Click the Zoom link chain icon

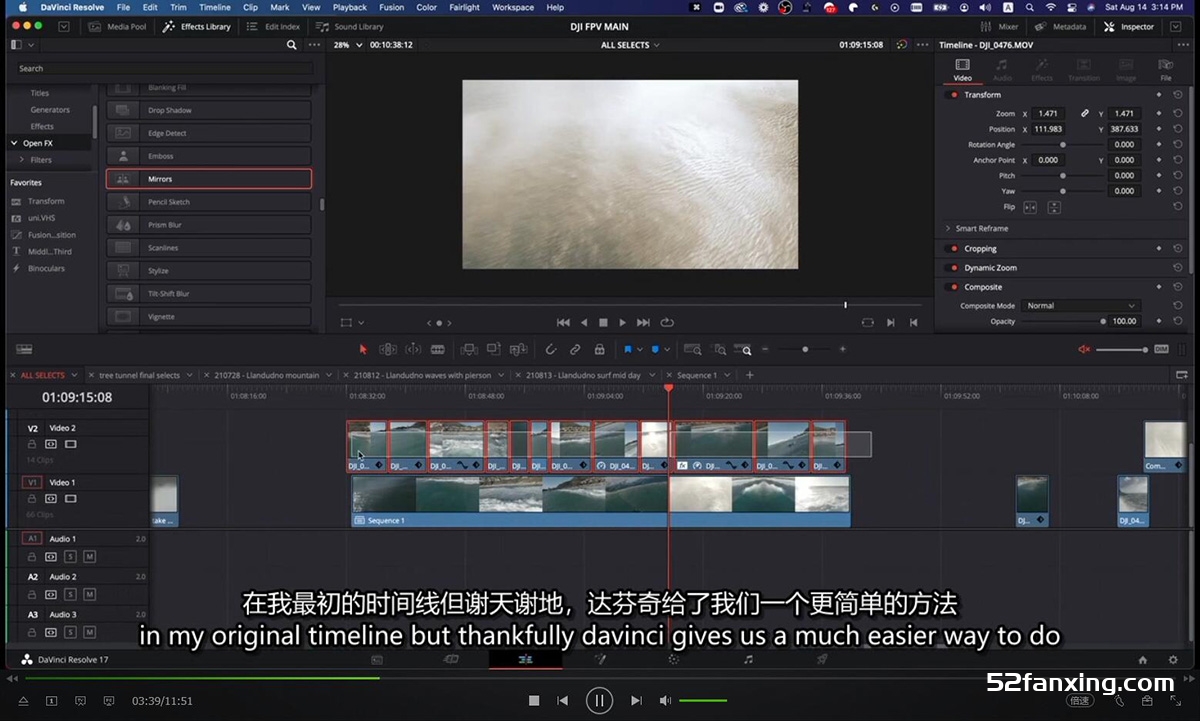(1085, 113)
